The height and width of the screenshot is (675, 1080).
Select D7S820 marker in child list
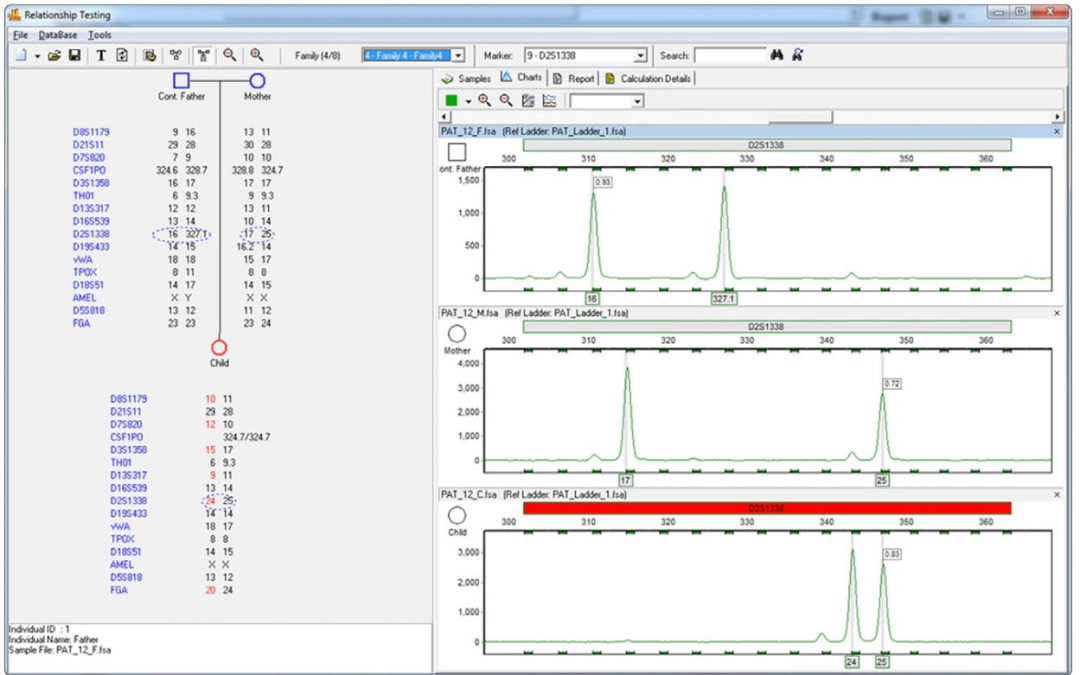tap(127, 424)
